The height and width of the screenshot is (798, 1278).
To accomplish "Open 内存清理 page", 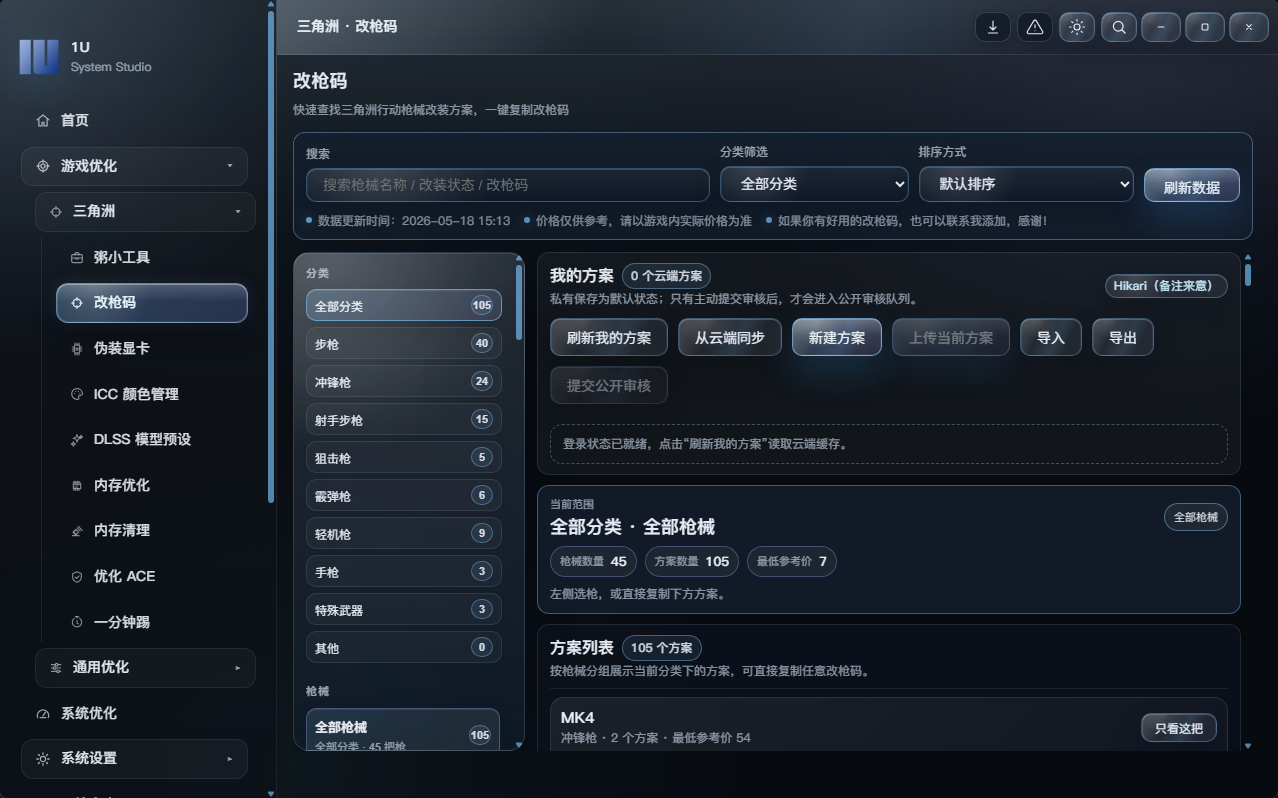I will (x=152, y=530).
